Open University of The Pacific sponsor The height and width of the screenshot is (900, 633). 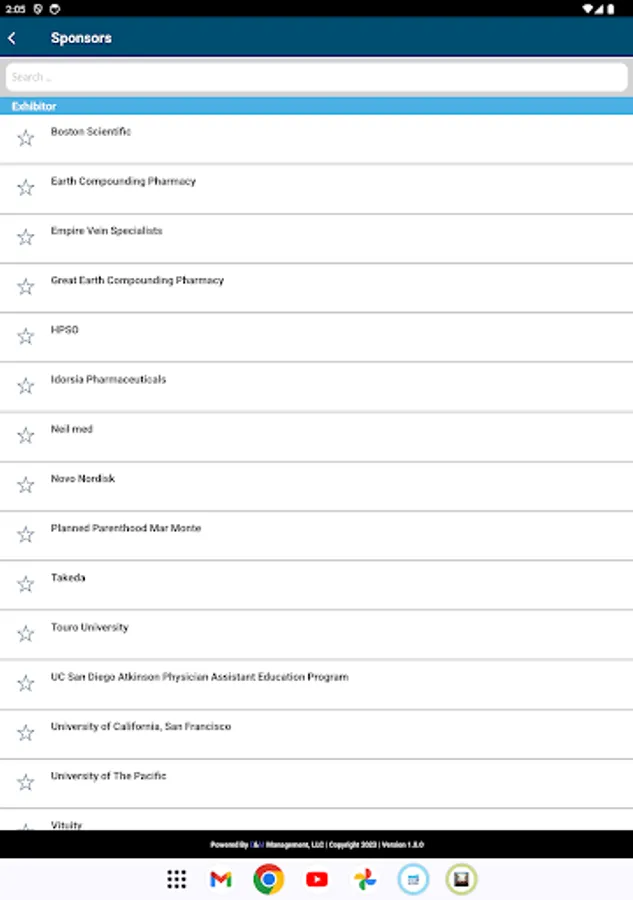(x=108, y=777)
